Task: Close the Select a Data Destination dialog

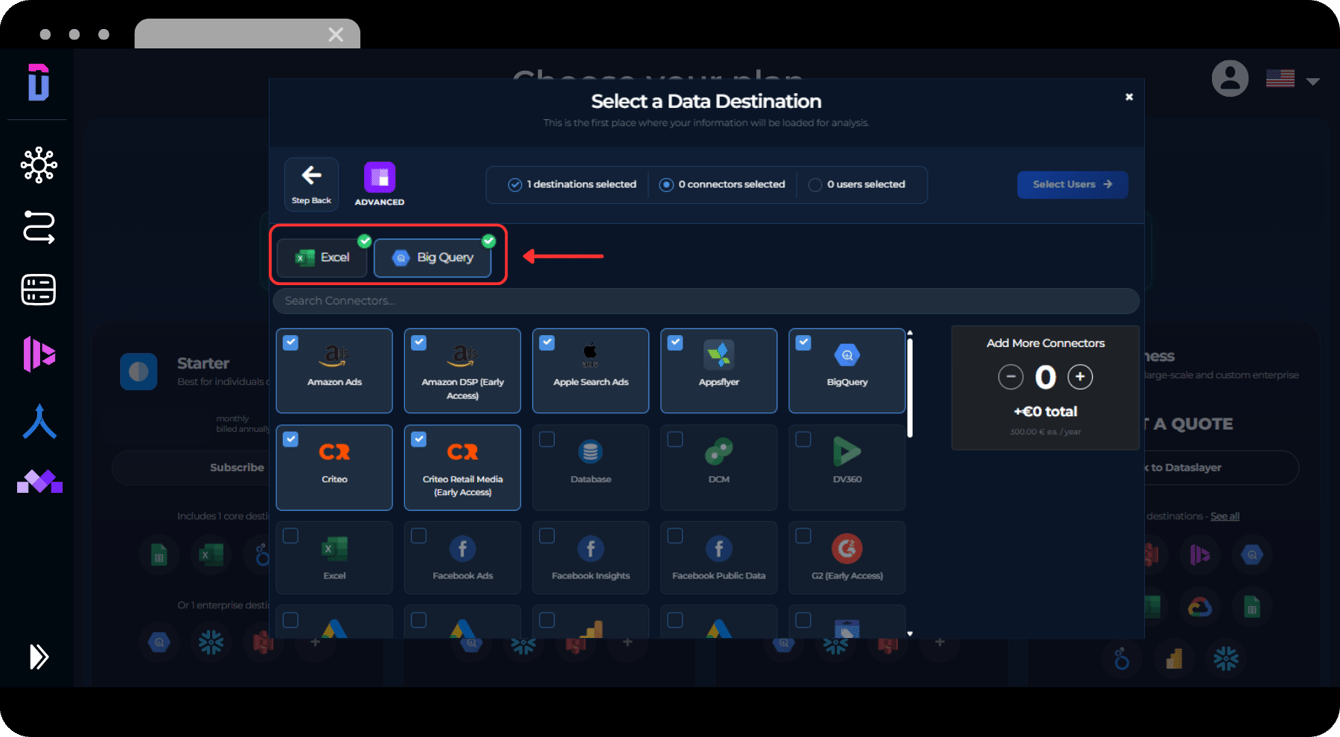Action: (x=1129, y=97)
